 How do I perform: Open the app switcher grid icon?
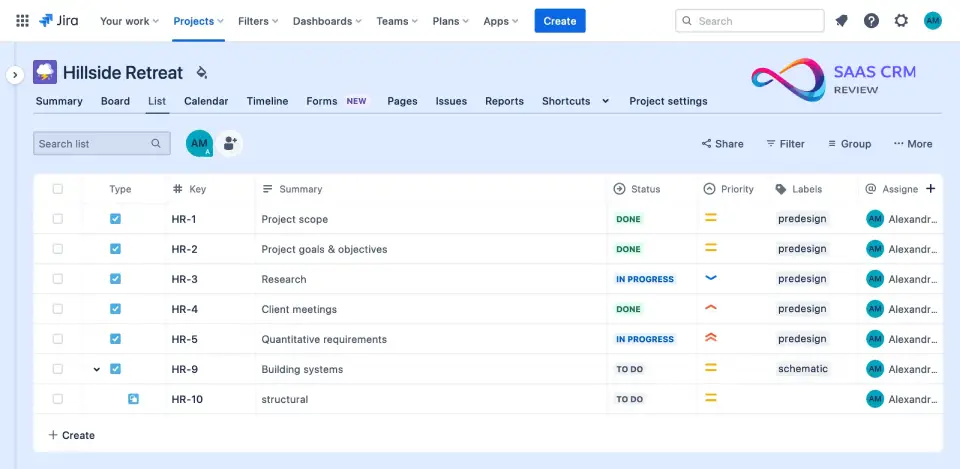(22, 21)
